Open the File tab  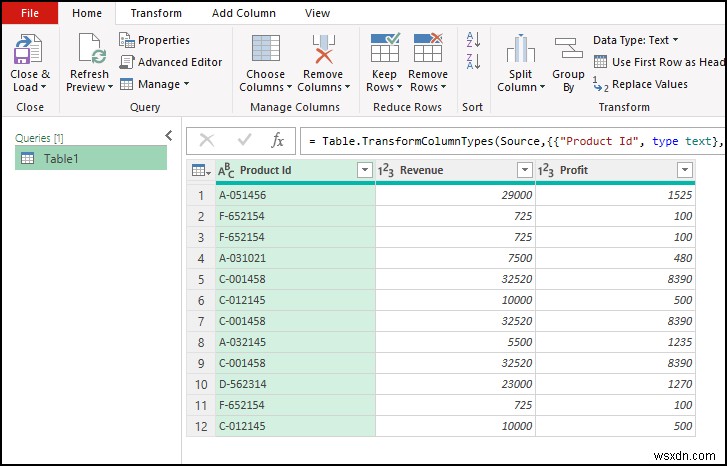point(30,13)
